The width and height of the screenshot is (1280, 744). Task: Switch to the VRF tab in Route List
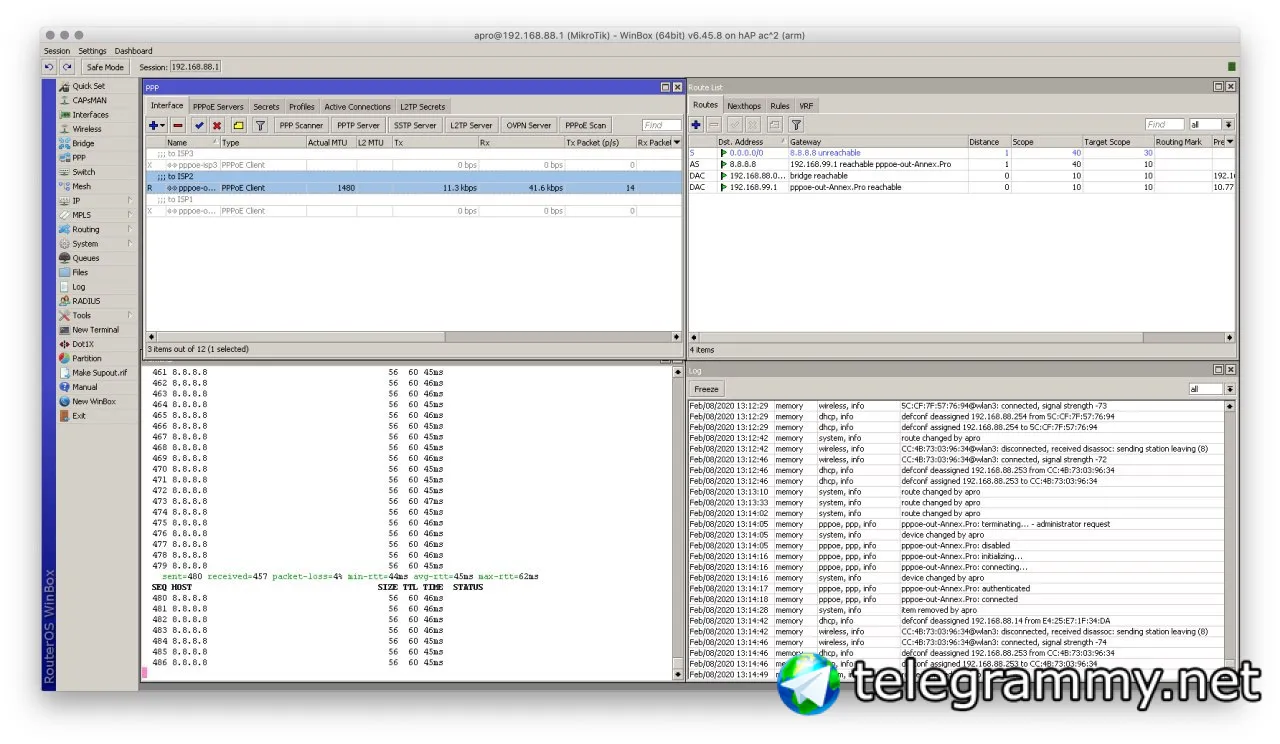[806, 106]
